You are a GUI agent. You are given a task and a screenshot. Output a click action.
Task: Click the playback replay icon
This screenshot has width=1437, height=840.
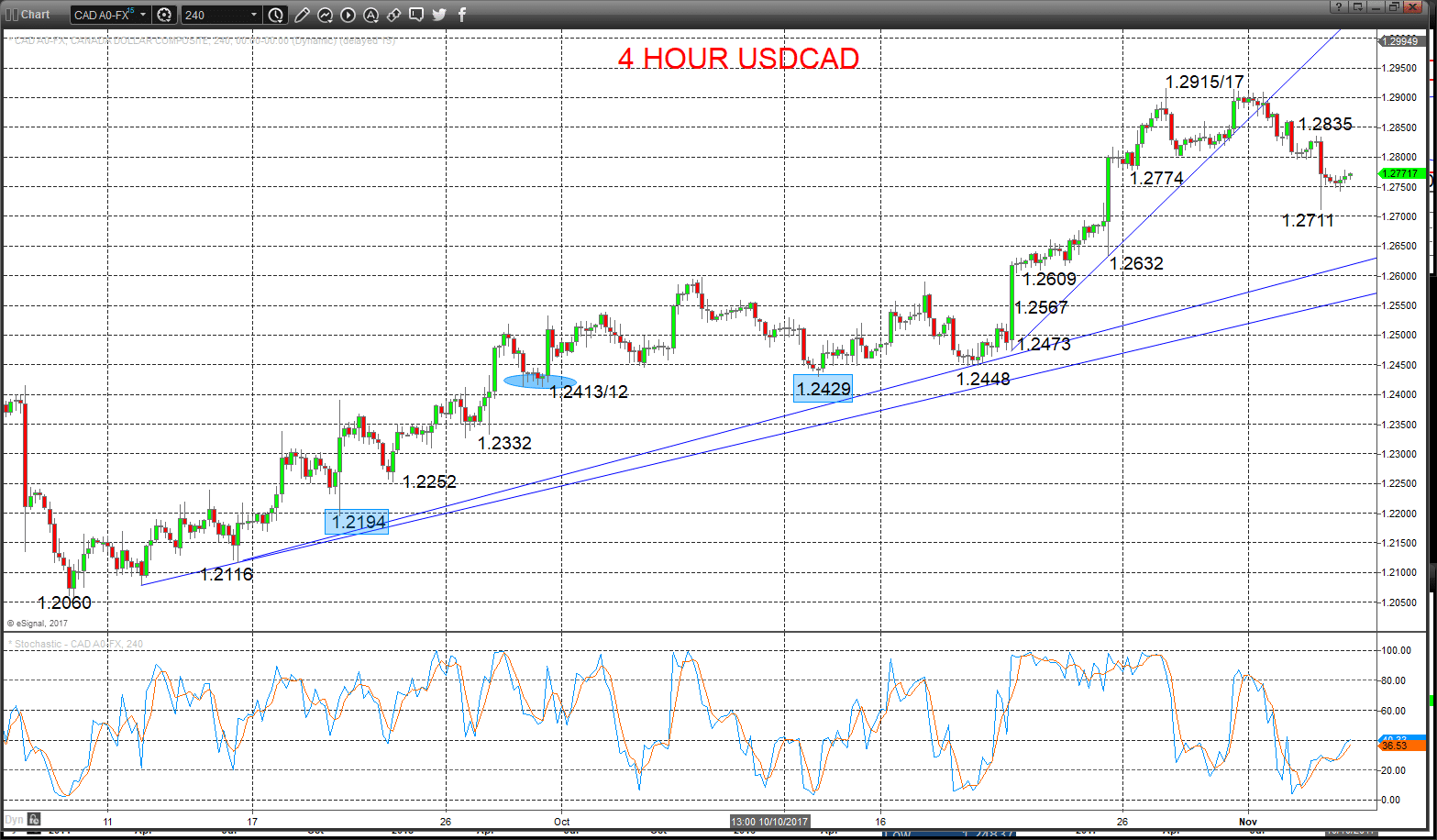tap(348, 15)
